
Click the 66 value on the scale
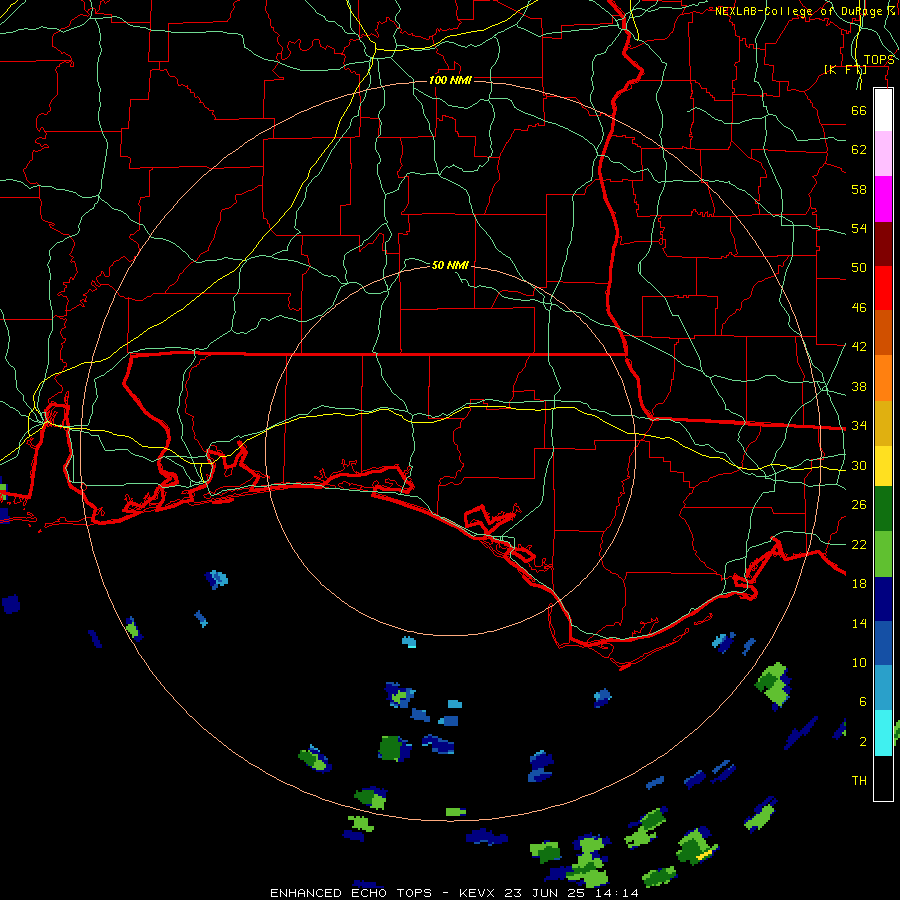pos(859,110)
